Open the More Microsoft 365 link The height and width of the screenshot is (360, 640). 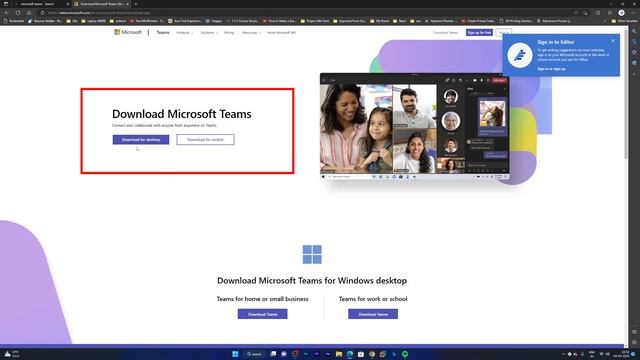281,33
